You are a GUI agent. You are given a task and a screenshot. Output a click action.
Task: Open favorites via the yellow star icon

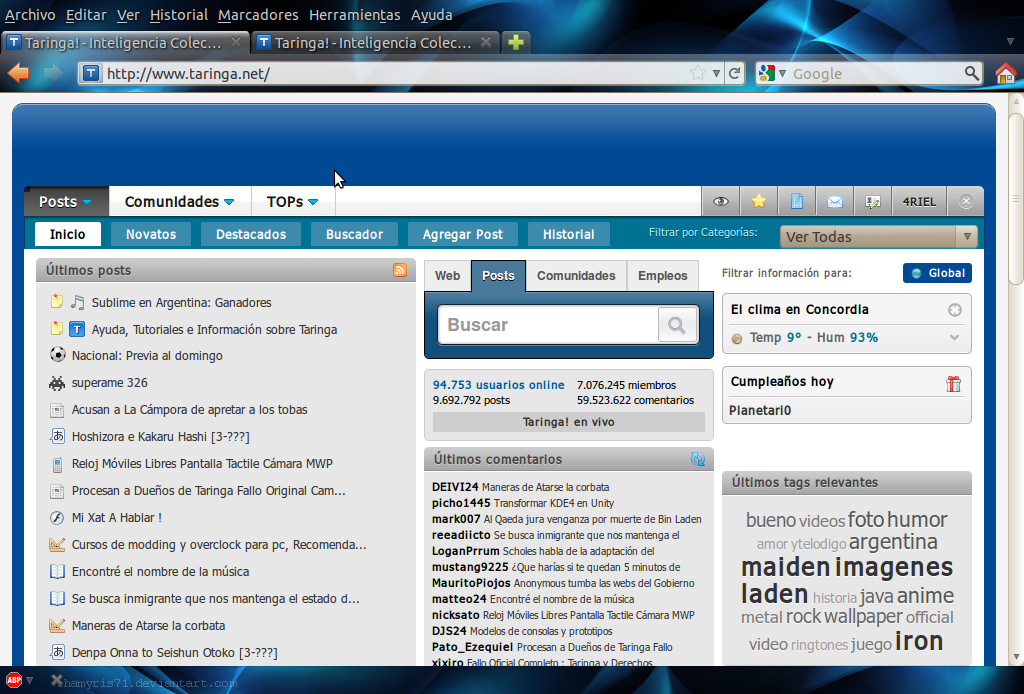(759, 202)
